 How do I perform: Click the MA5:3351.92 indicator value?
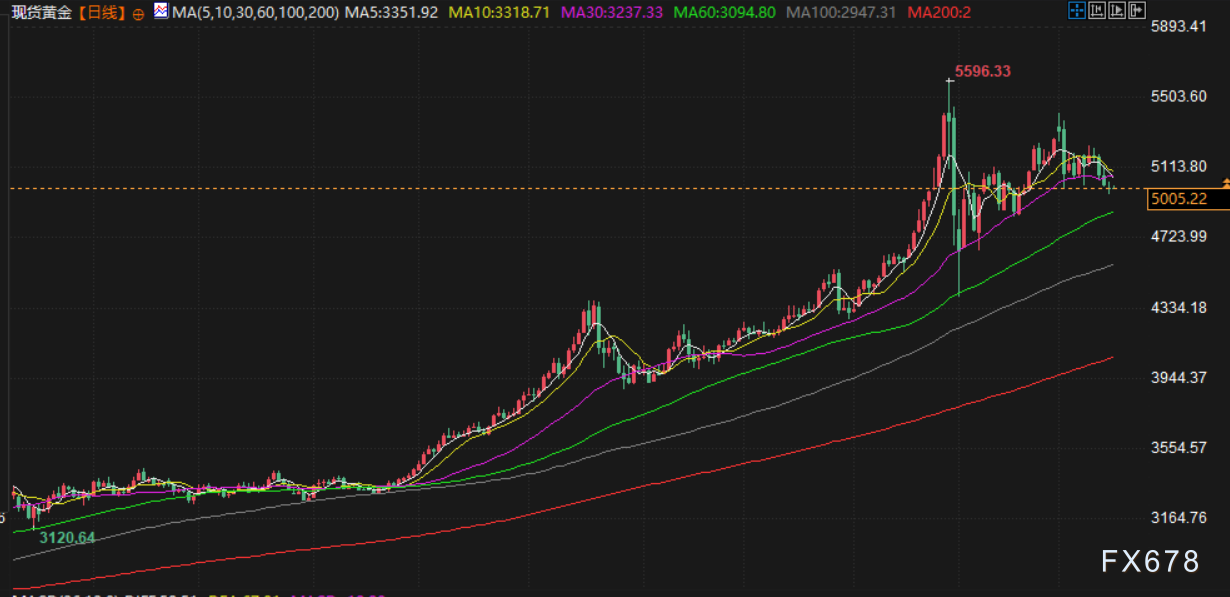[x=385, y=13]
